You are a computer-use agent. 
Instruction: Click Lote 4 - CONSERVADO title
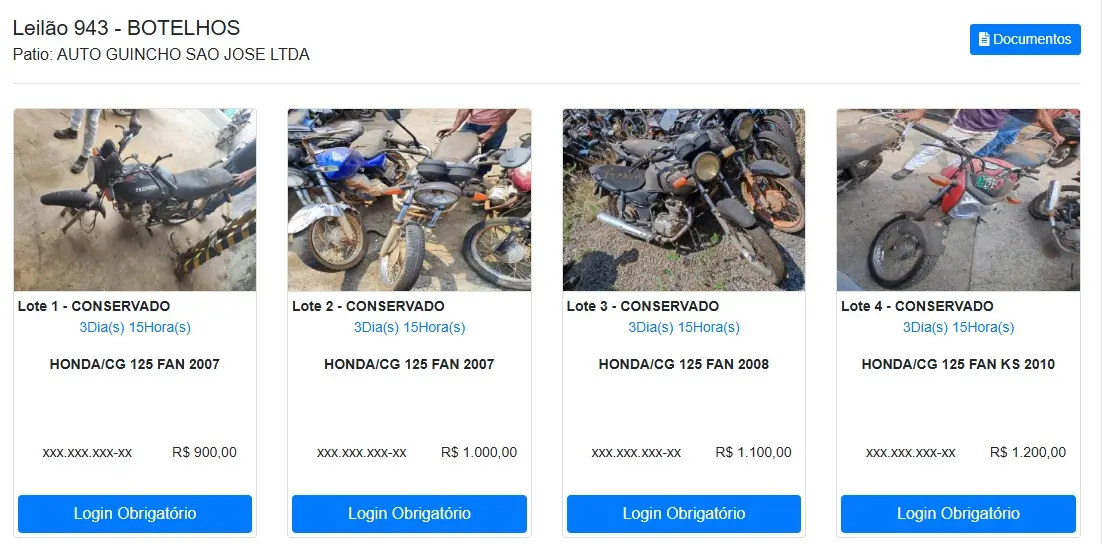coord(917,306)
